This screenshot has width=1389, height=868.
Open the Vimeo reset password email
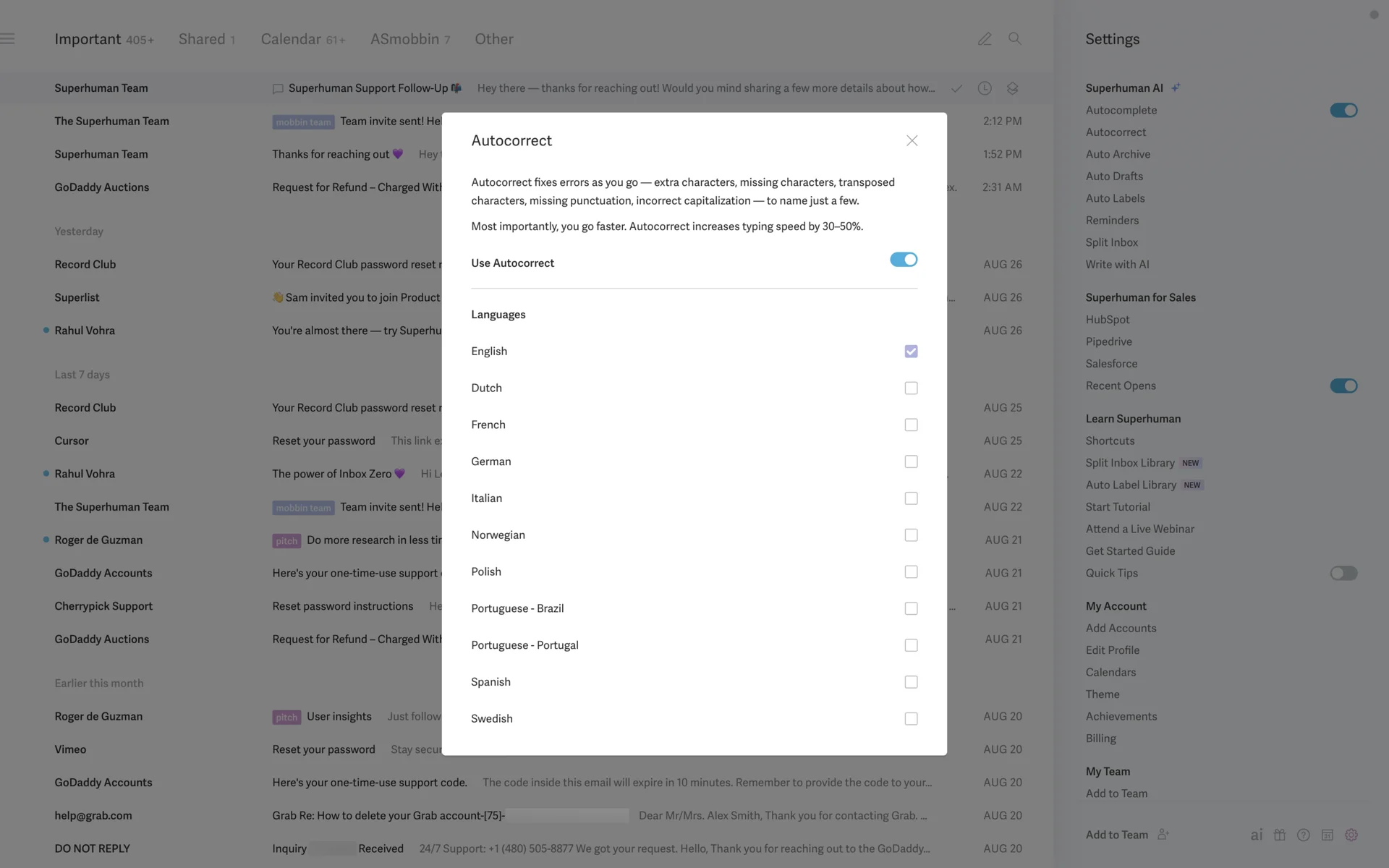click(323, 749)
